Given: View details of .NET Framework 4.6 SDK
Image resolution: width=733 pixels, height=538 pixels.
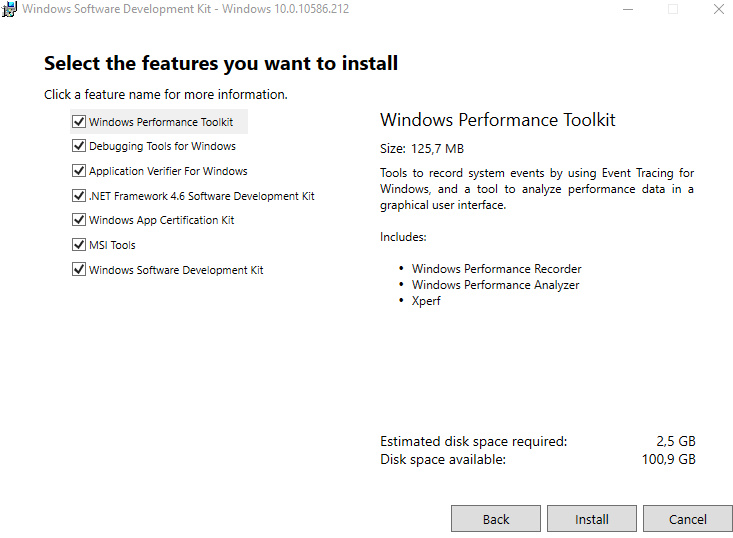Looking at the screenshot, I should click(x=201, y=196).
